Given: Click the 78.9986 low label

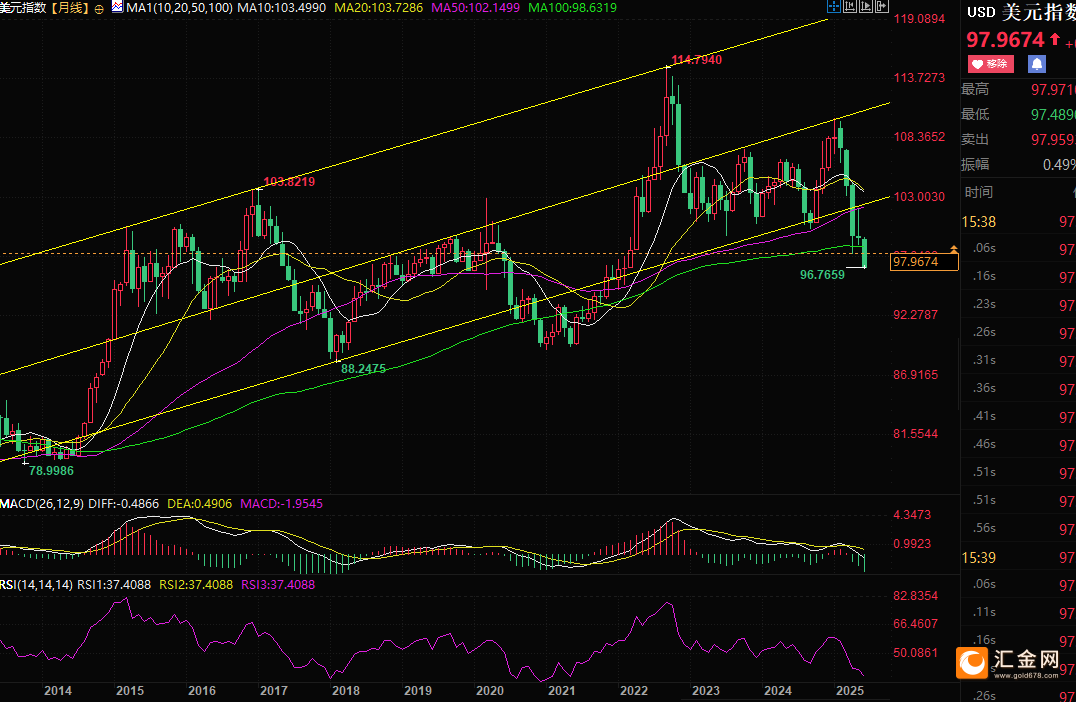Looking at the screenshot, I should point(51,471).
